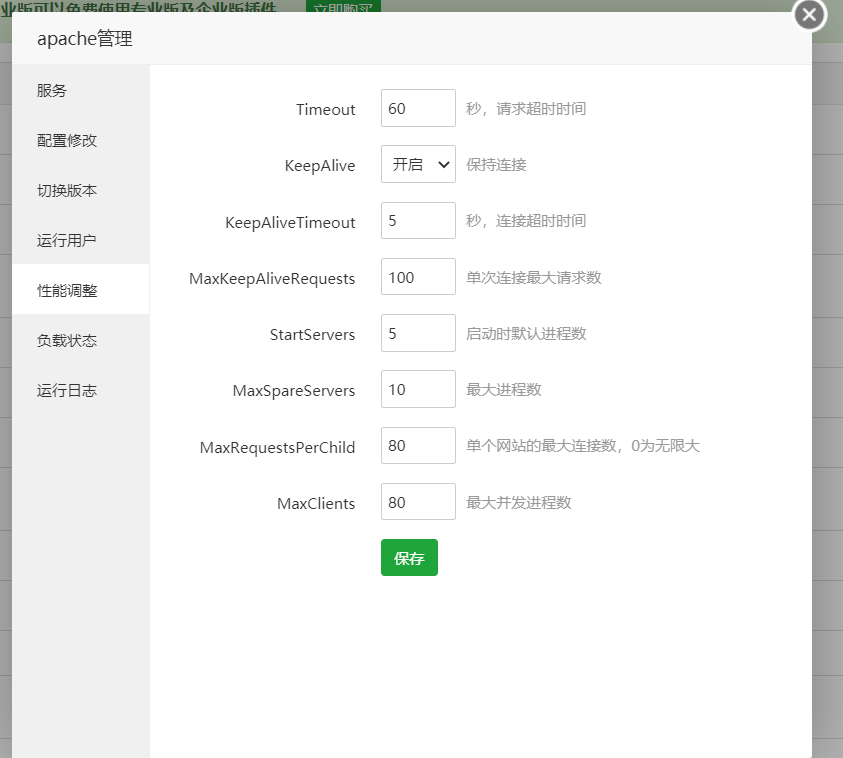Click the StartServers label
This screenshot has height=758, width=843.
tap(312, 334)
